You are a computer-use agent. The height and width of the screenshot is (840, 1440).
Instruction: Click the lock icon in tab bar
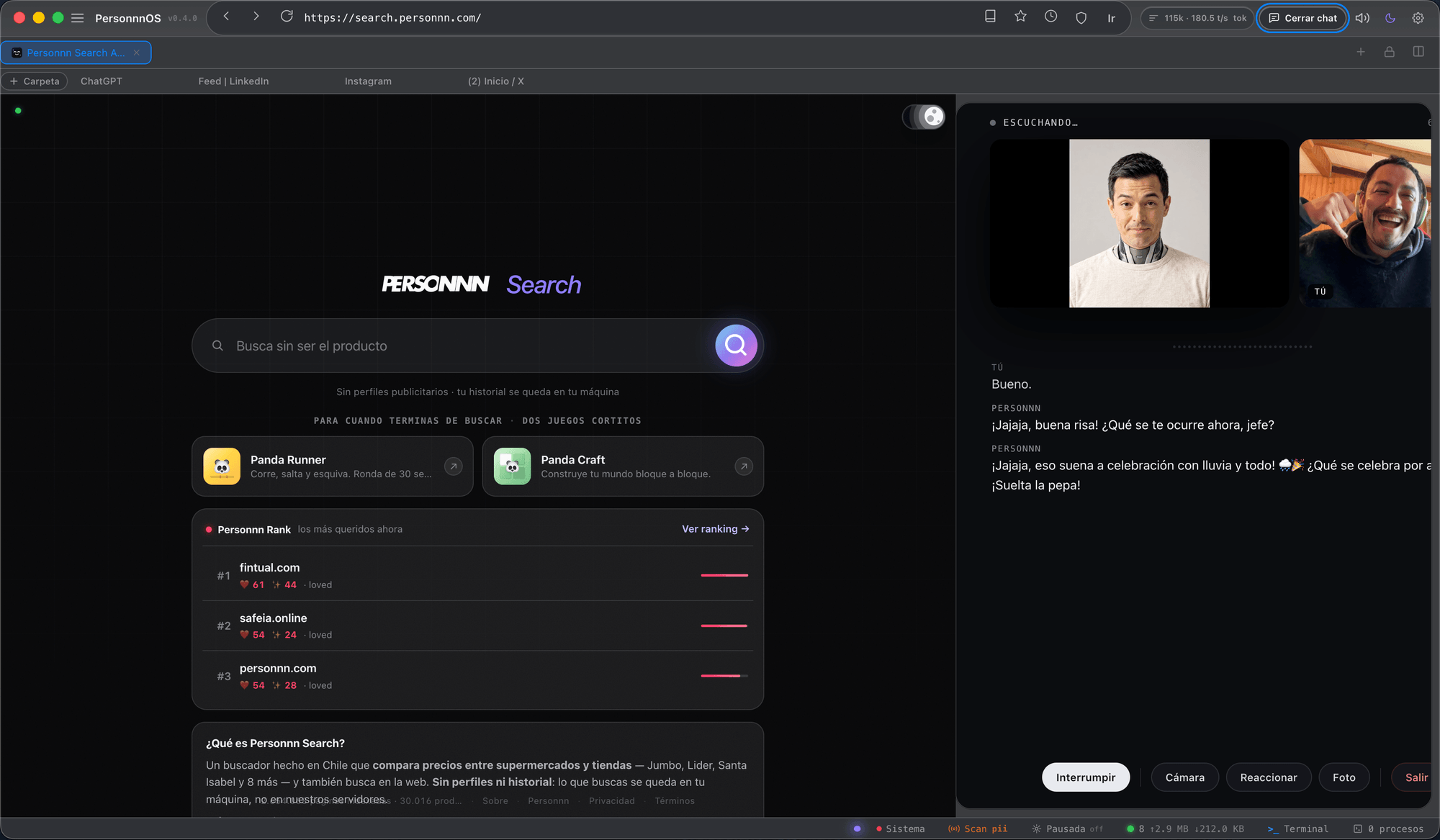click(x=1390, y=52)
